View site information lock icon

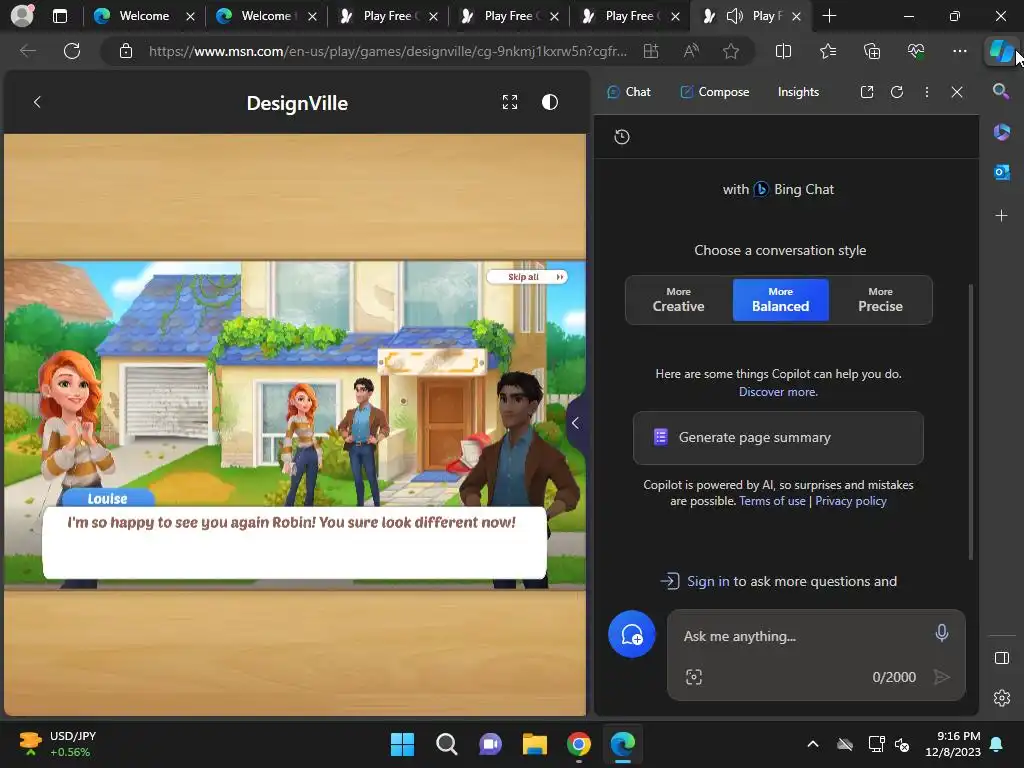[x=126, y=51]
